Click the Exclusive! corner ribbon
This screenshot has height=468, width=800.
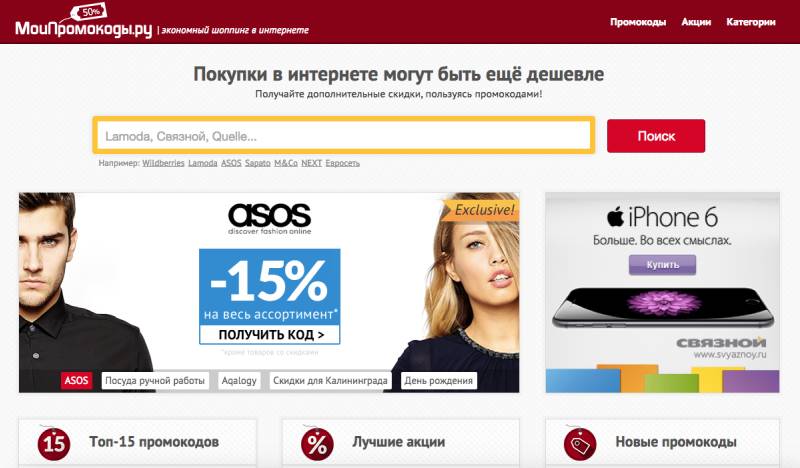pyautogui.click(x=482, y=209)
